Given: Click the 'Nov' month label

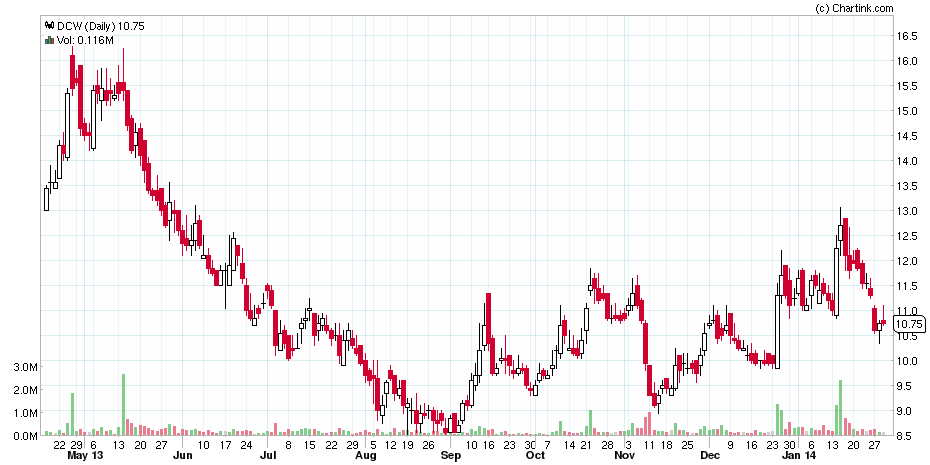Looking at the screenshot, I should point(626,456).
